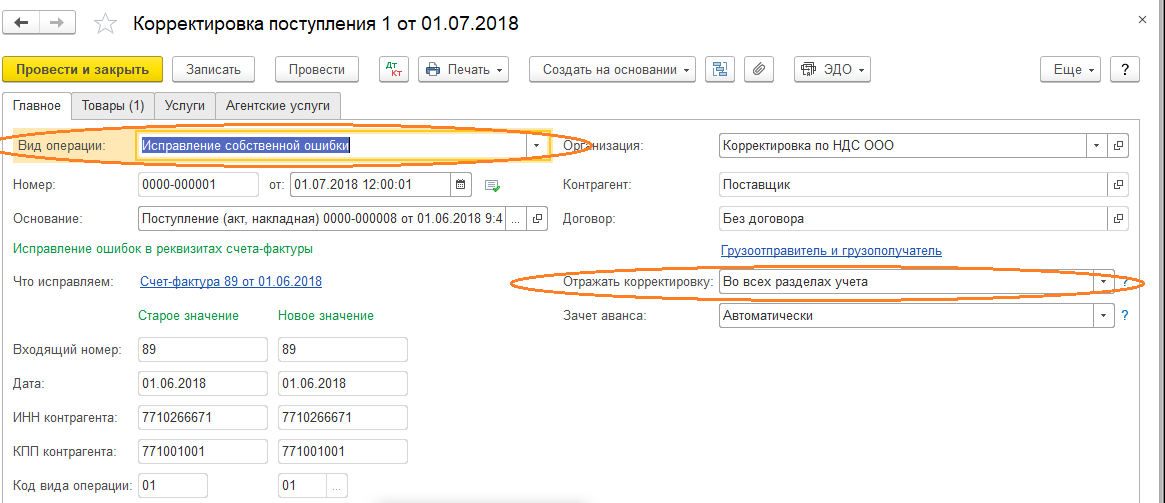The image size is (1165, 503).
Task: Click old value ИНН контрагента 7710266671
Action: pyautogui.click(x=203, y=417)
